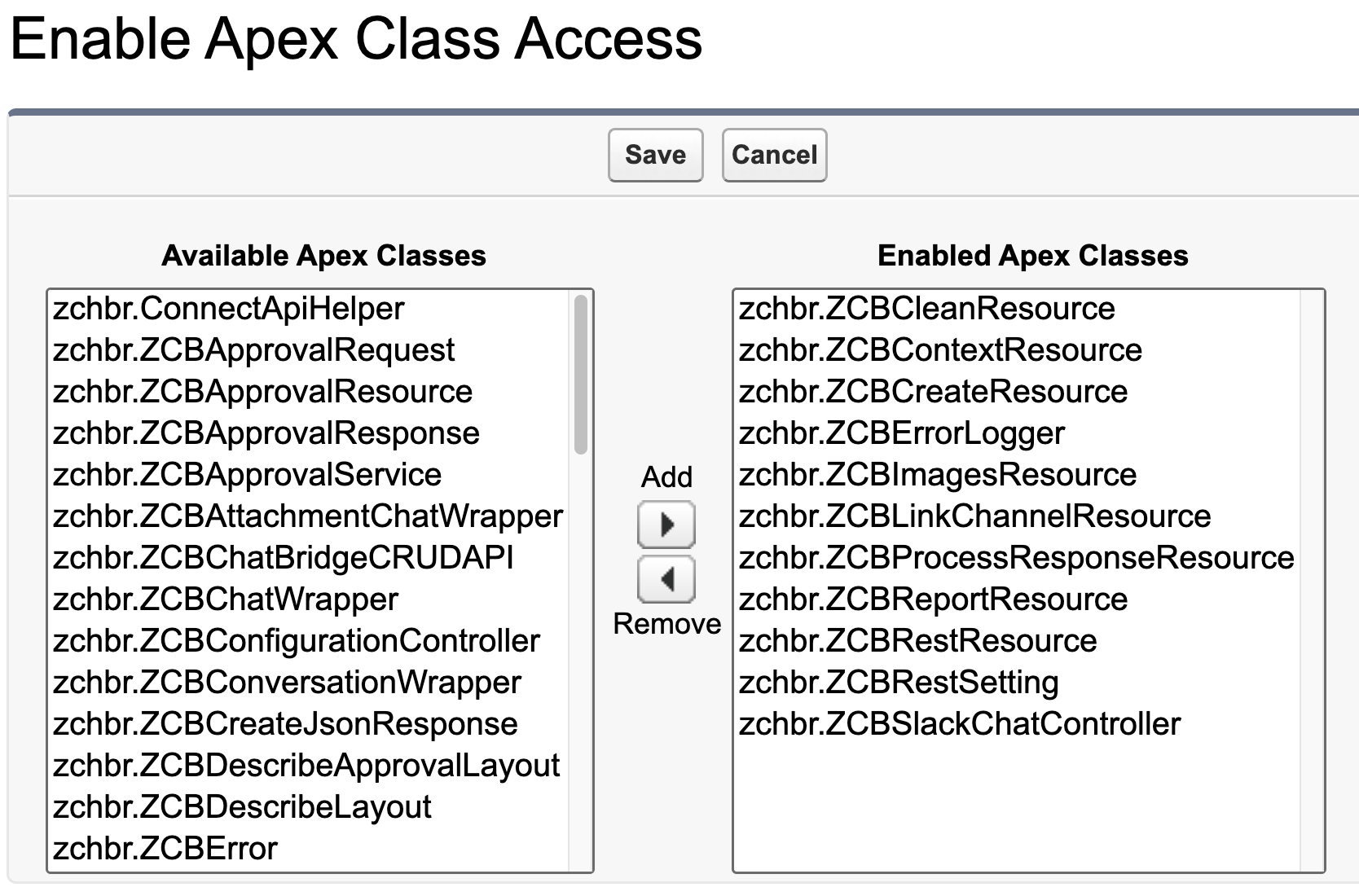1359x896 pixels.
Task: Select zchbr.ZCBCreateJsonResponse class
Action: pyautogui.click(x=285, y=724)
